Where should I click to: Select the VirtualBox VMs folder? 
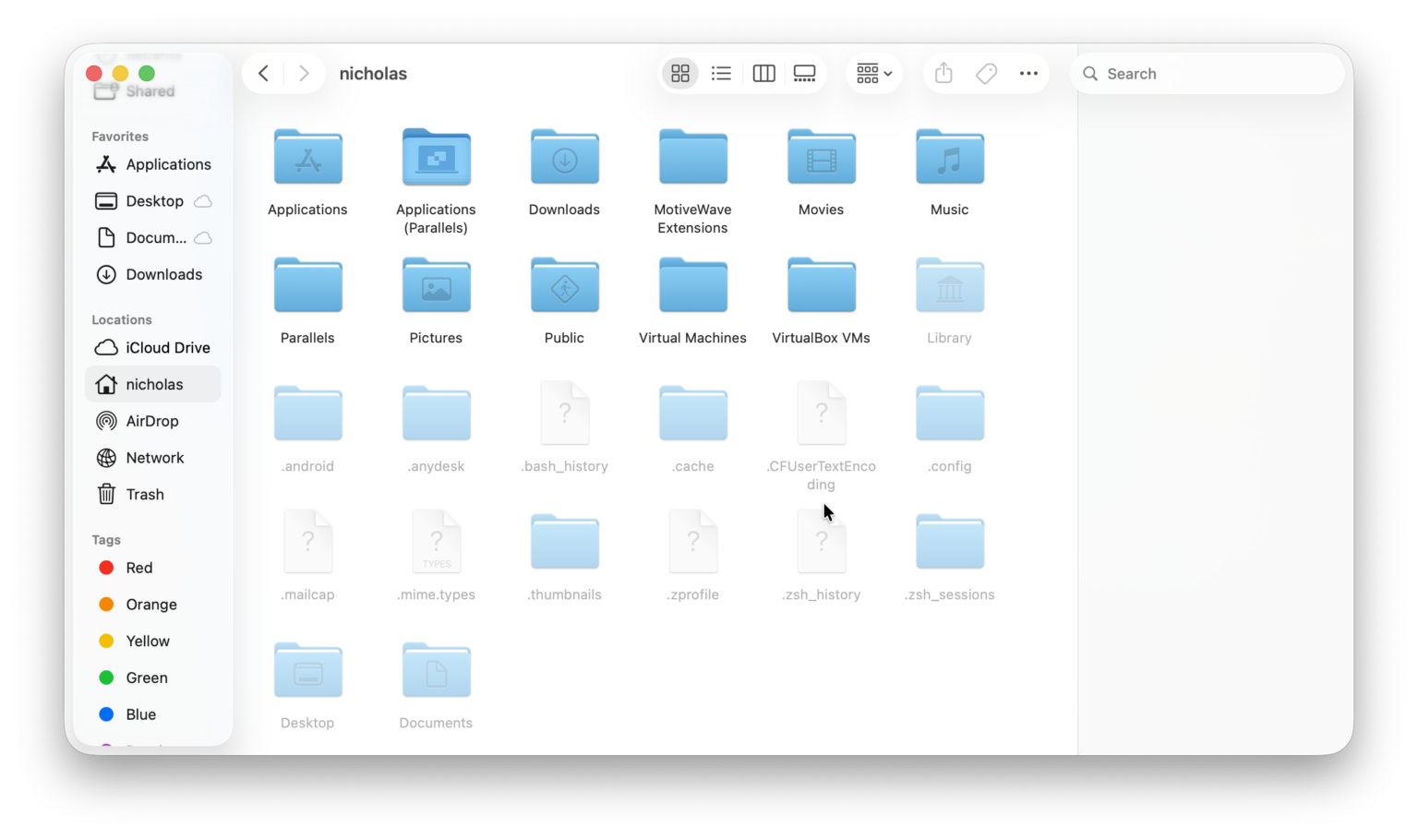[x=822, y=285]
